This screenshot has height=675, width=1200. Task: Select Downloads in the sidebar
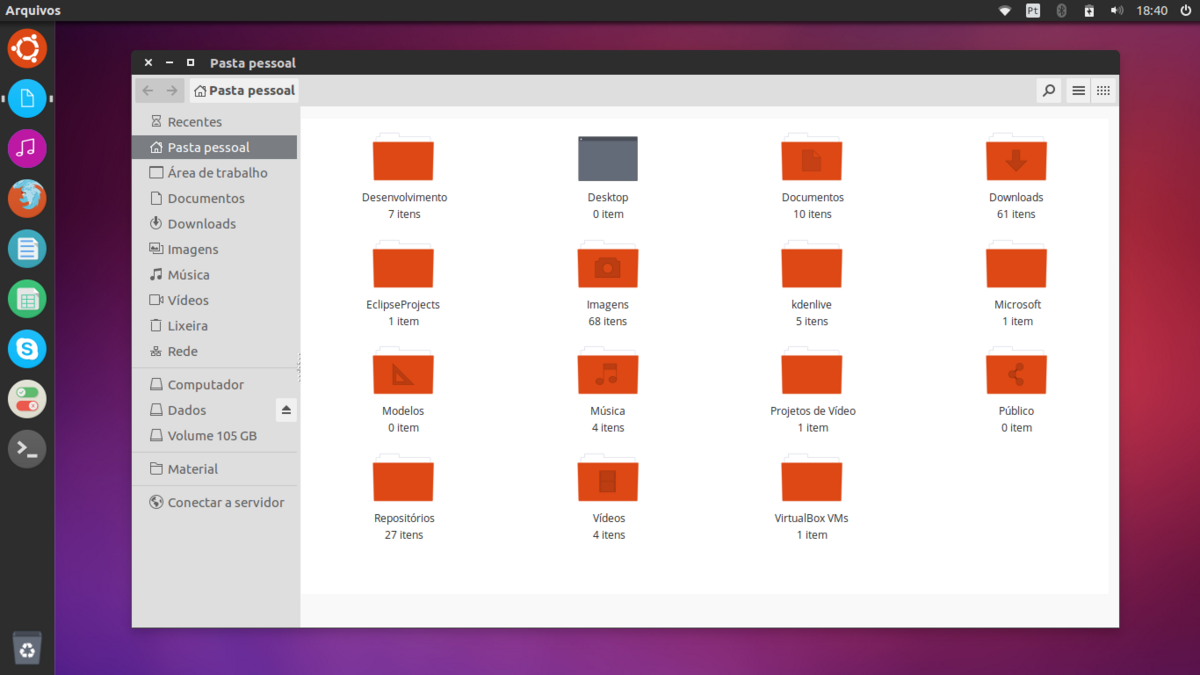(x=214, y=223)
